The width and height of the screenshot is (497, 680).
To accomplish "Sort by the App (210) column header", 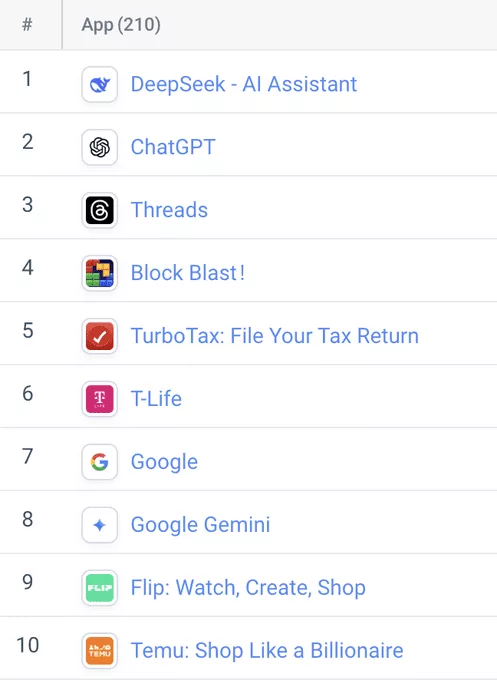I will coord(121,25).
